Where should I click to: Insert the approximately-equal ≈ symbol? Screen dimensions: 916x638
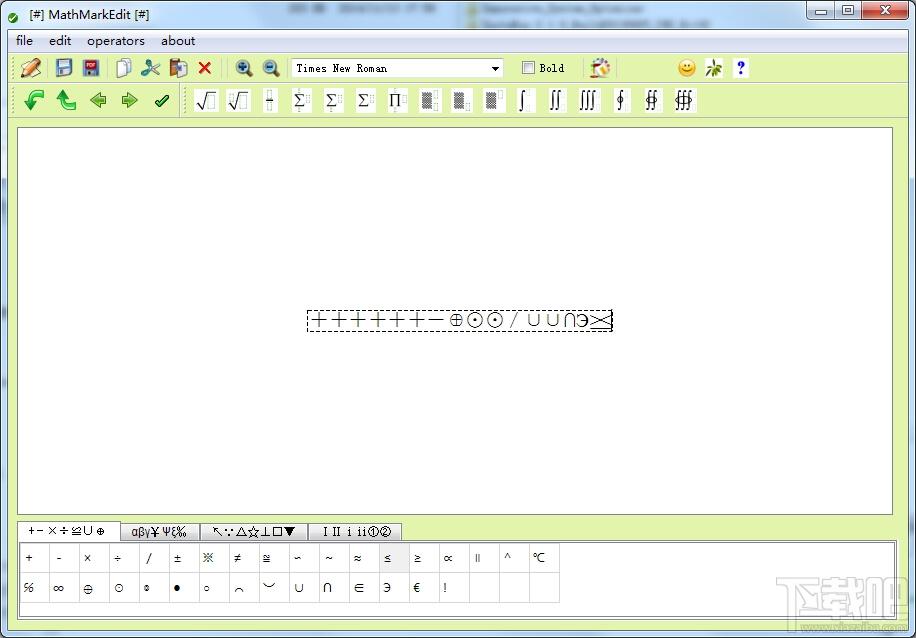(364, 558)
